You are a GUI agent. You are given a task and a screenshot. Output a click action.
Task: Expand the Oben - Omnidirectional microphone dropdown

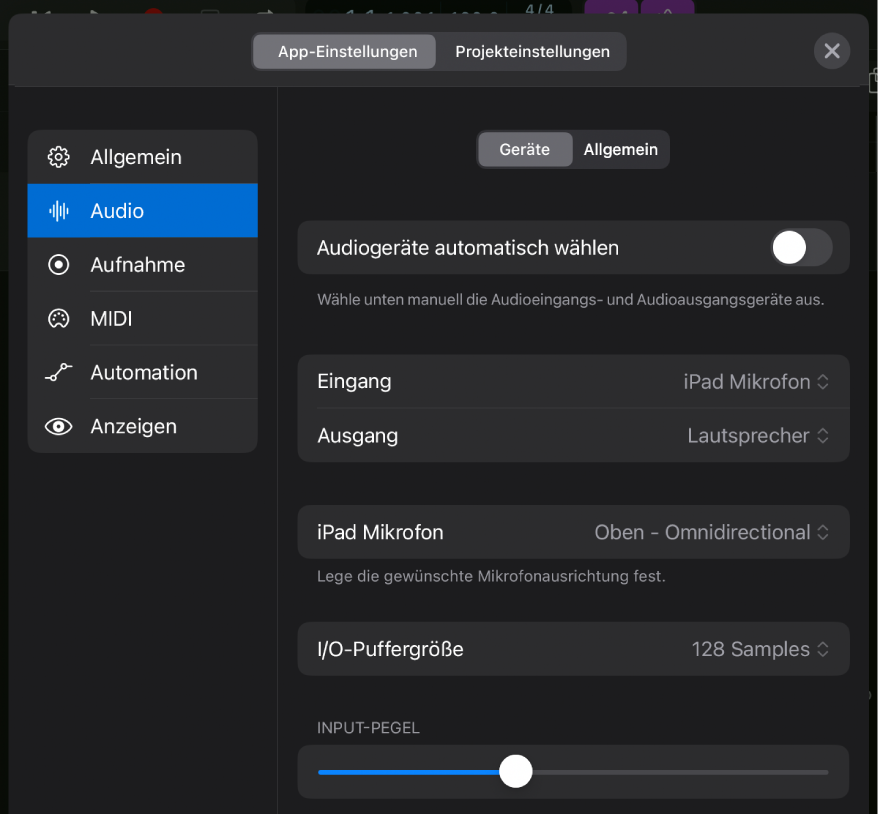pos(712,532)
